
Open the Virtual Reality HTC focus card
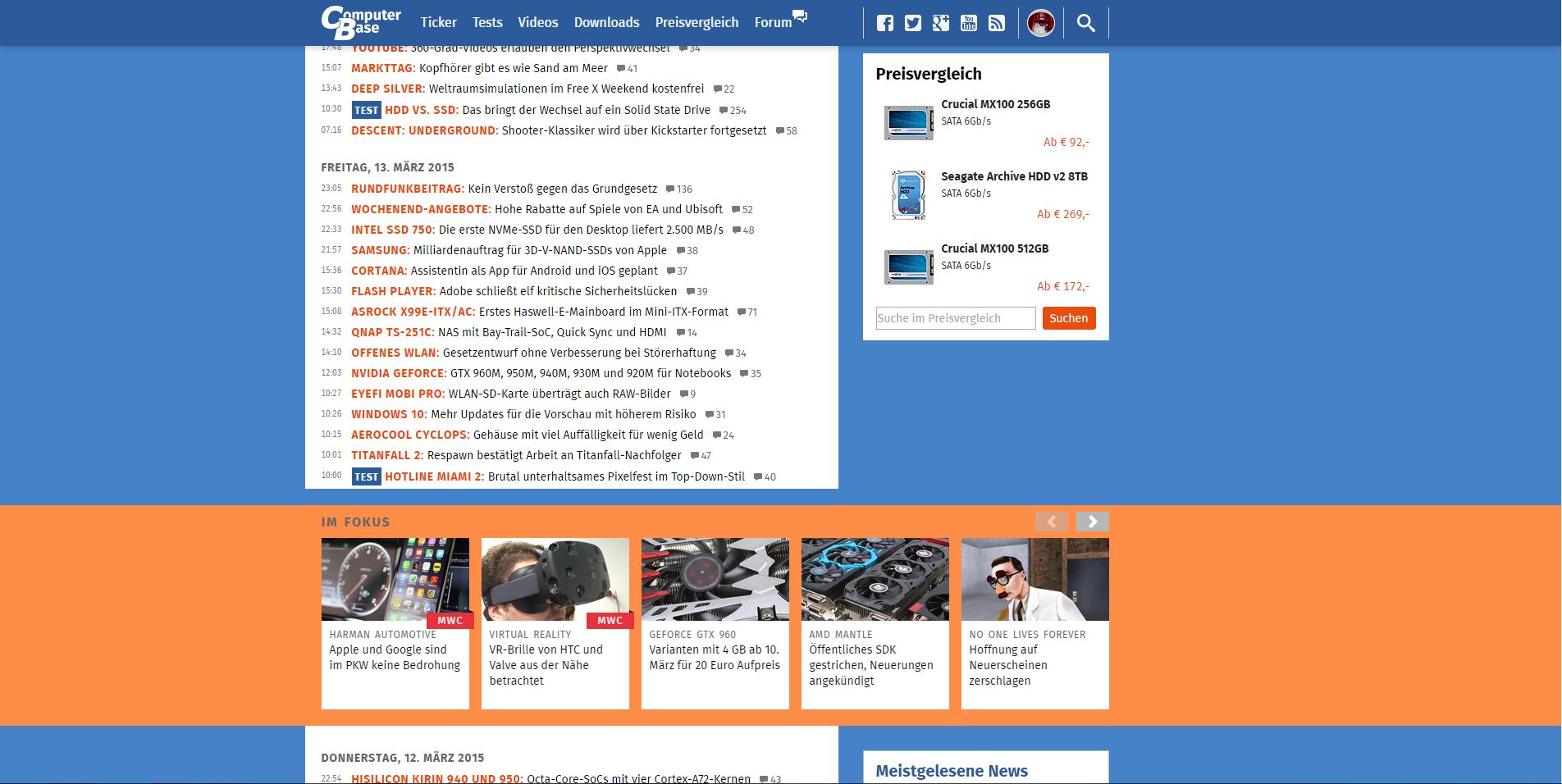[555, 623]
